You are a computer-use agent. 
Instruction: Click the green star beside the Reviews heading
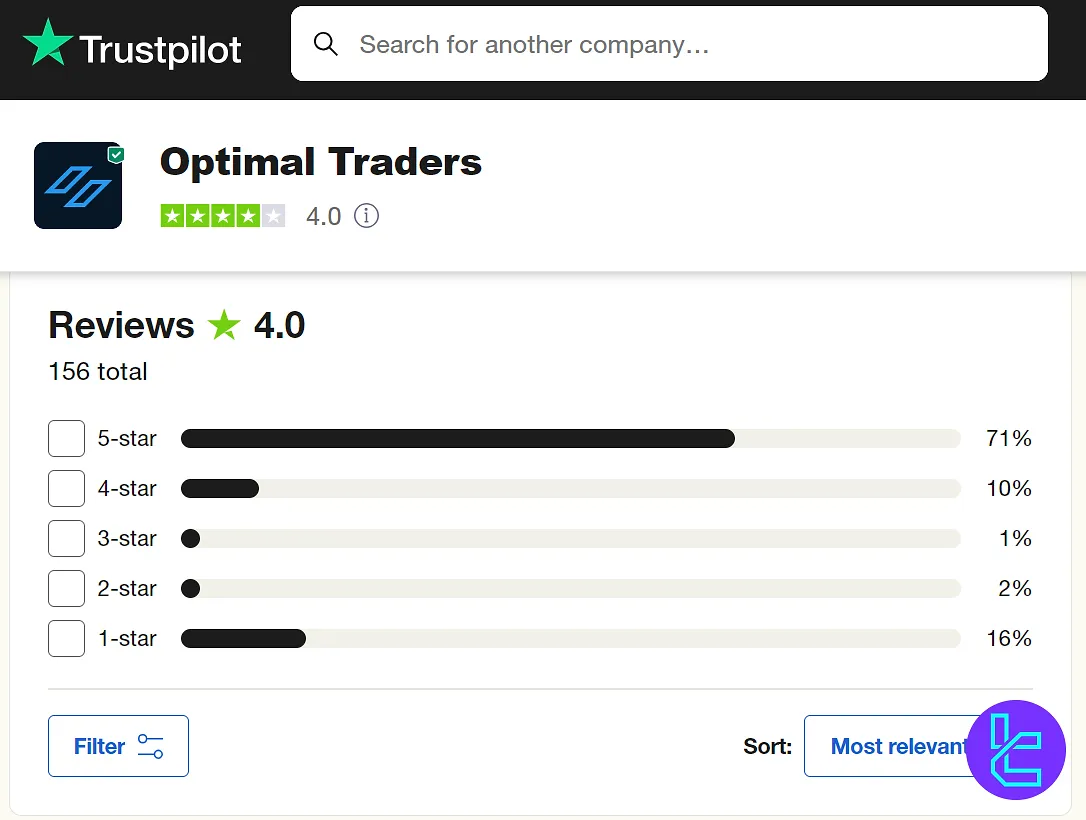(x=223, y=324)
